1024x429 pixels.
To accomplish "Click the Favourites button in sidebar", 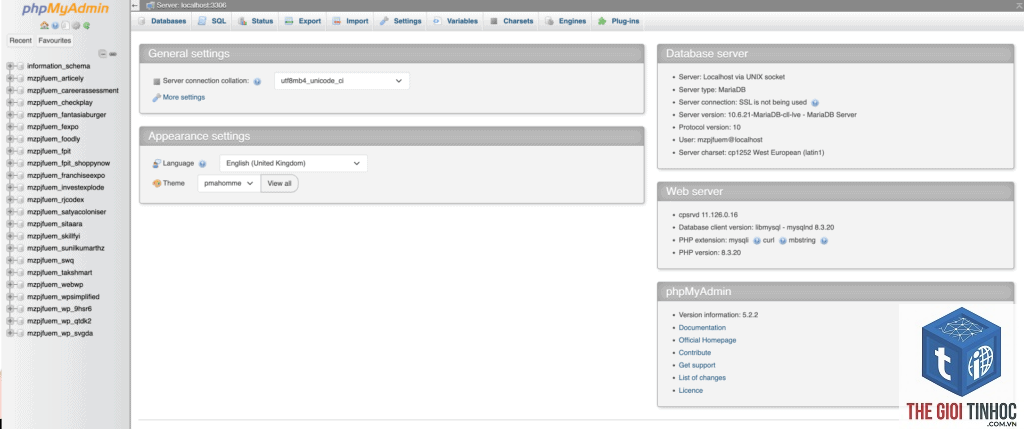I will (x=55, y=40).
